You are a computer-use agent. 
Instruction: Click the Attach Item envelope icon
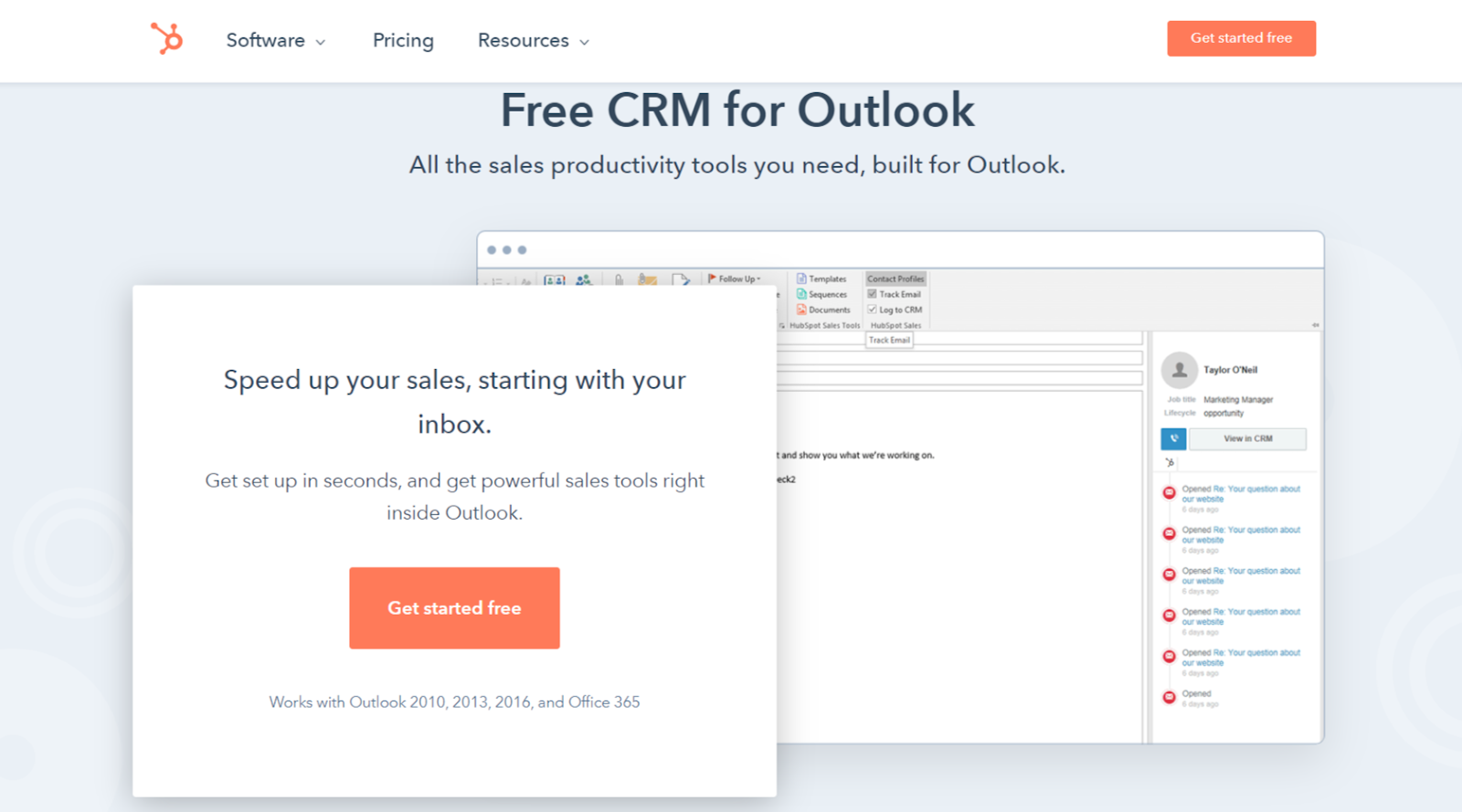tap(648, 279)
